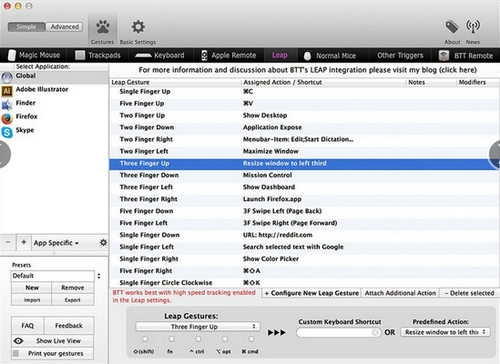The height and width of the screenshot is (364, 500).
Task: Select the Global application icon
Action: tap(7, 77)
